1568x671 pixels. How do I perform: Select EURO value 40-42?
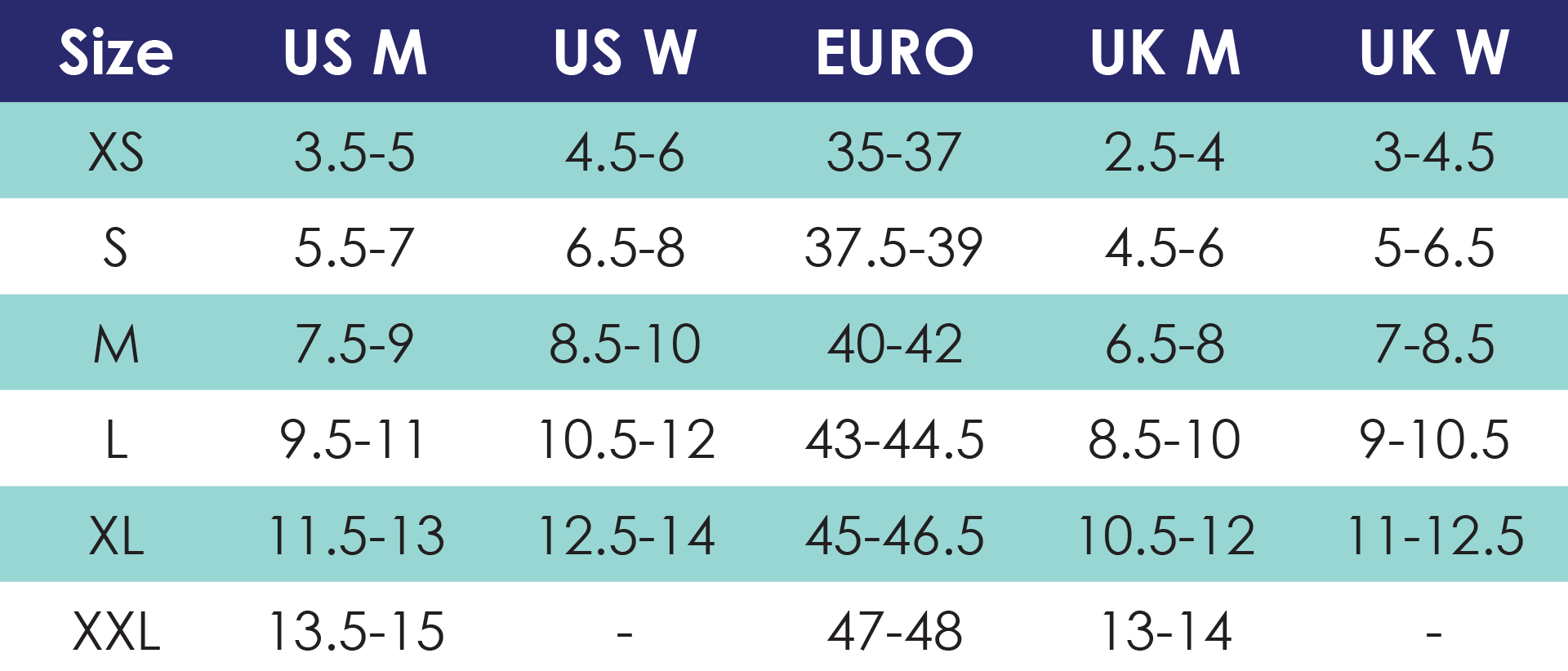pos(895,344)
